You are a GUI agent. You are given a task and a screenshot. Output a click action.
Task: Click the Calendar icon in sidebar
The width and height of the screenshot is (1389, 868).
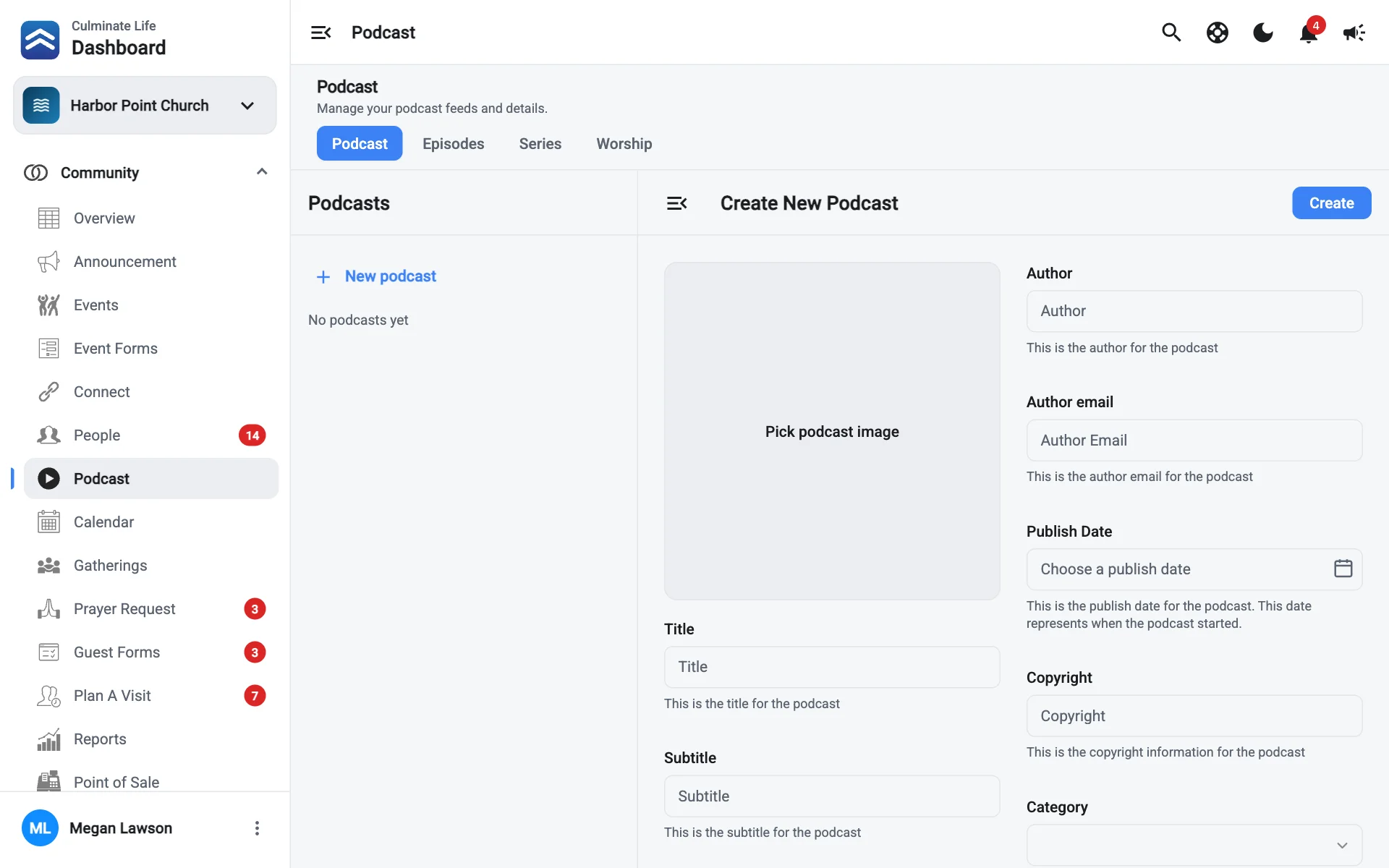click(48, 522)
